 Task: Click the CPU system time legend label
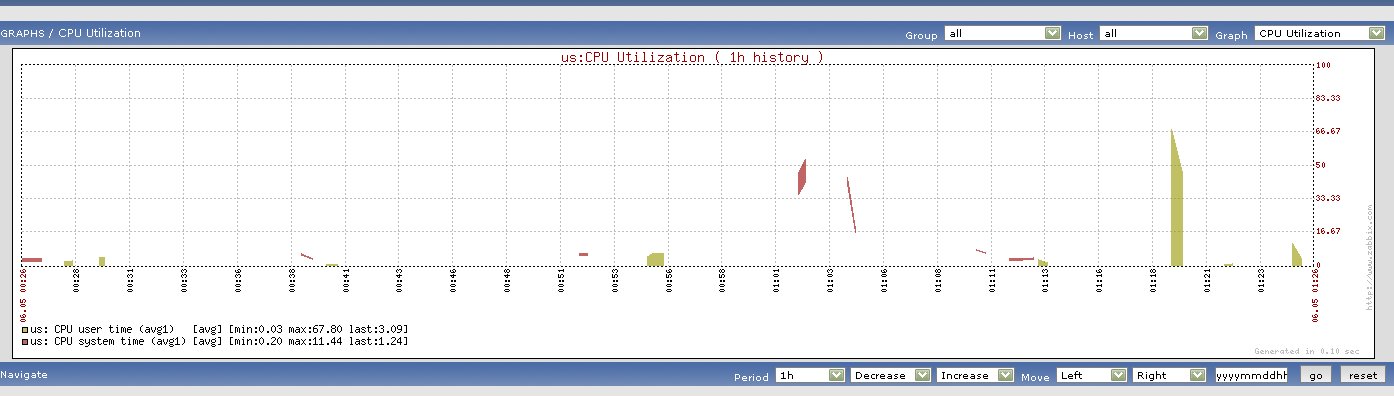pyautogui.click(x=109, y=342)
